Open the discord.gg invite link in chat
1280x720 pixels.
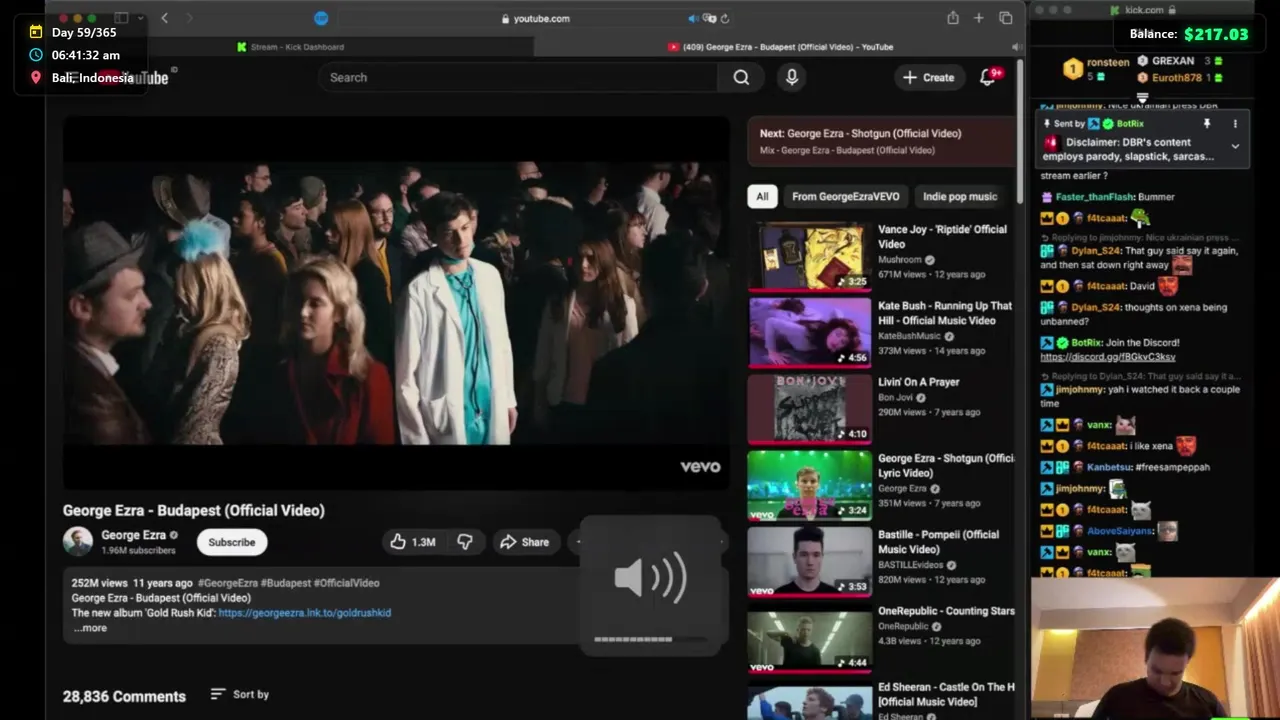(x=1108, y=357)
